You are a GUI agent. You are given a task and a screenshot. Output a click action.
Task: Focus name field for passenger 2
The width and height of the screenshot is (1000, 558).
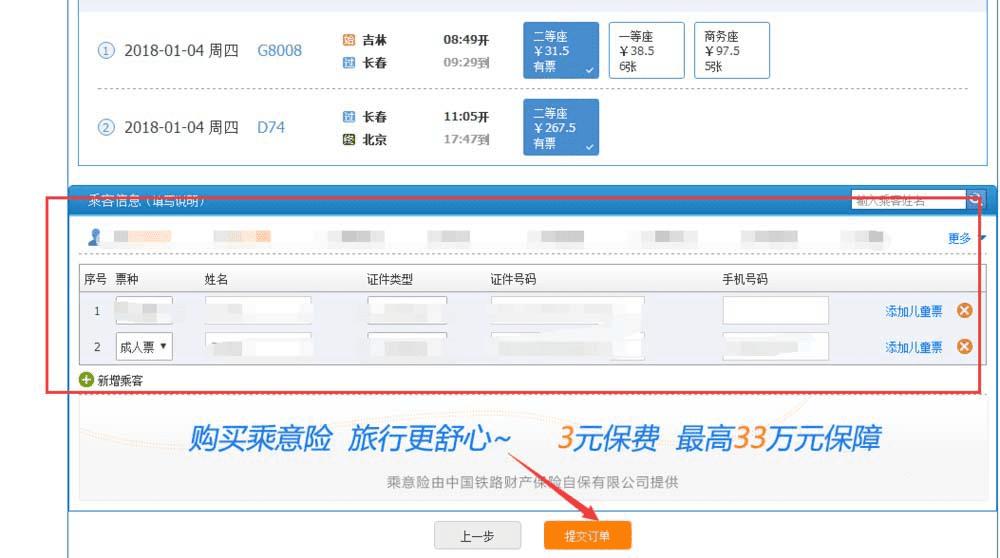(258, 346)
